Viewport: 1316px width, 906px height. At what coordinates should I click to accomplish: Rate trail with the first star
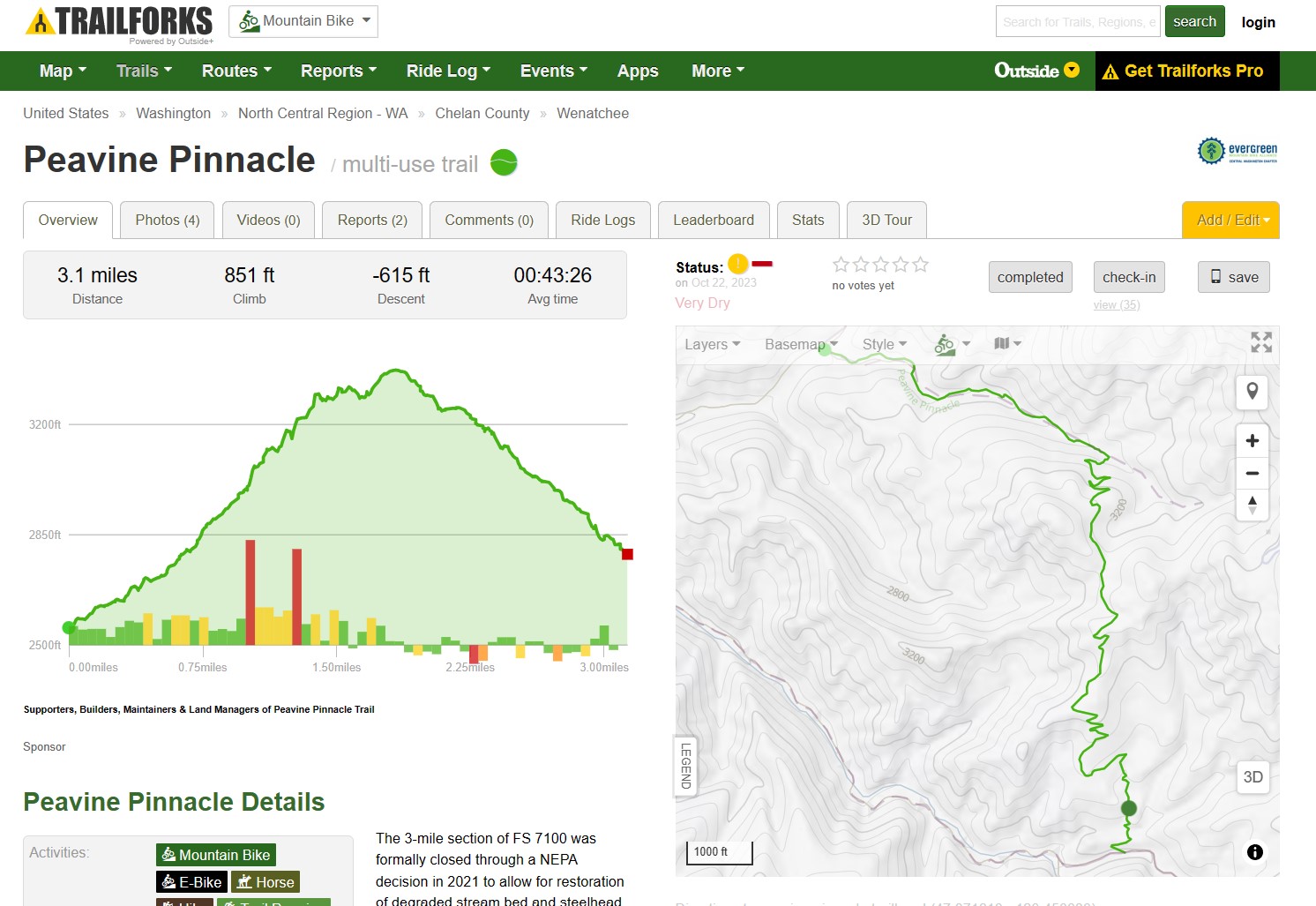[x=841, y=264]
